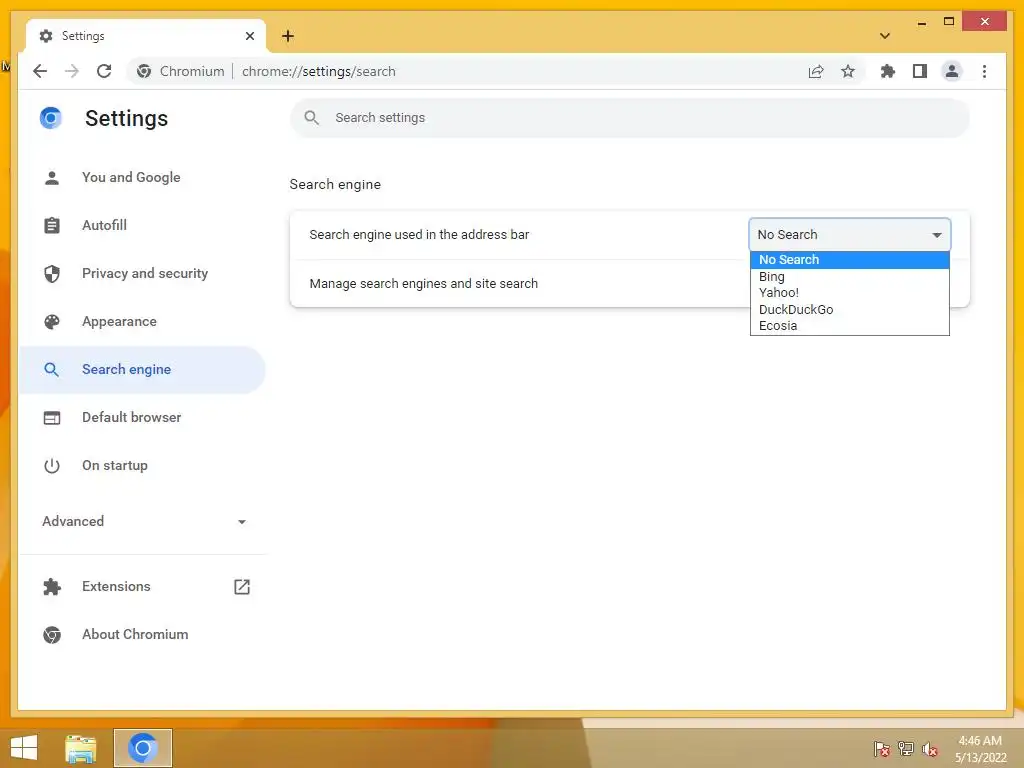The width and height of the screenshot is (1024, 768).
Task: Click the palette icon beside Appearance
Action: tap(52, 321)
